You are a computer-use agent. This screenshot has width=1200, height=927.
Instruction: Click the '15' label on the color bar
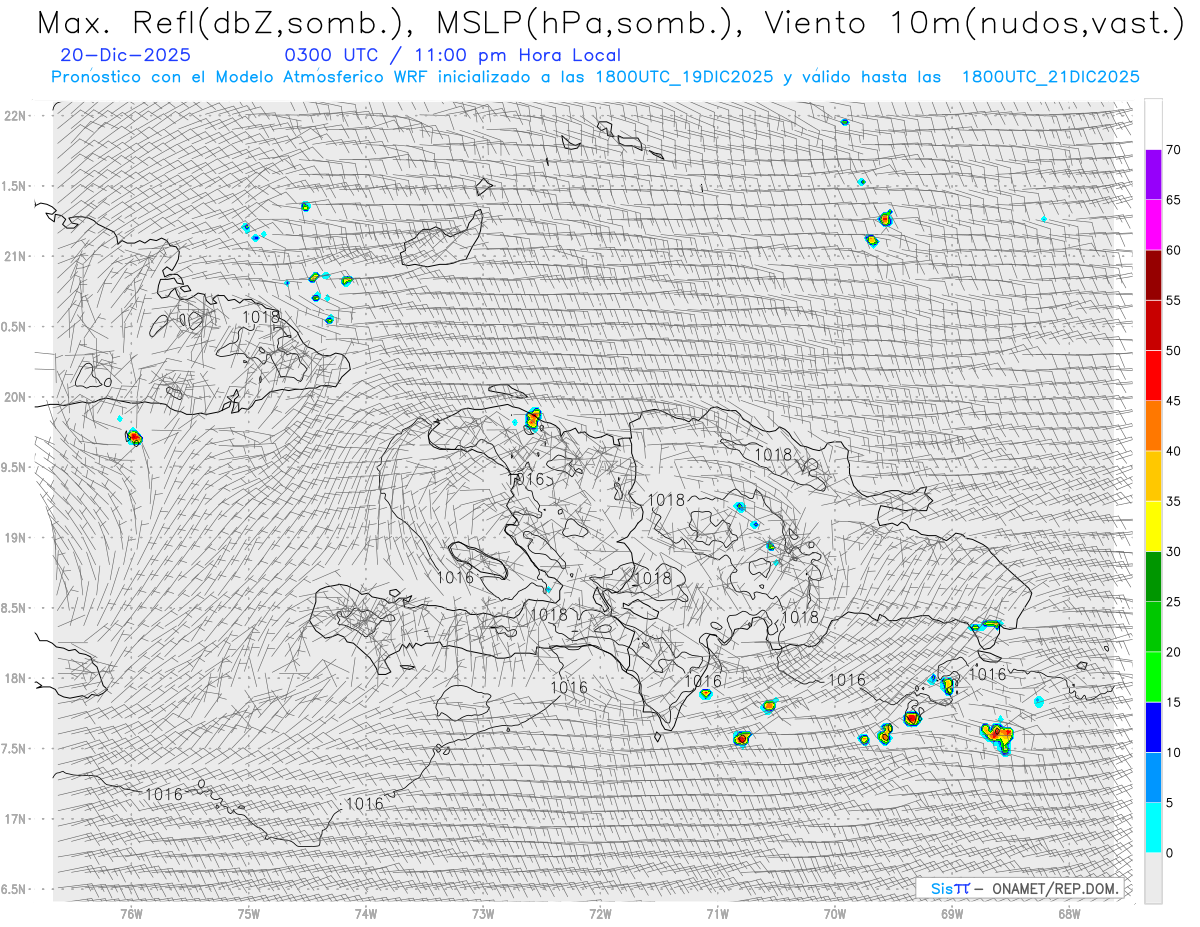[1174, 702]
